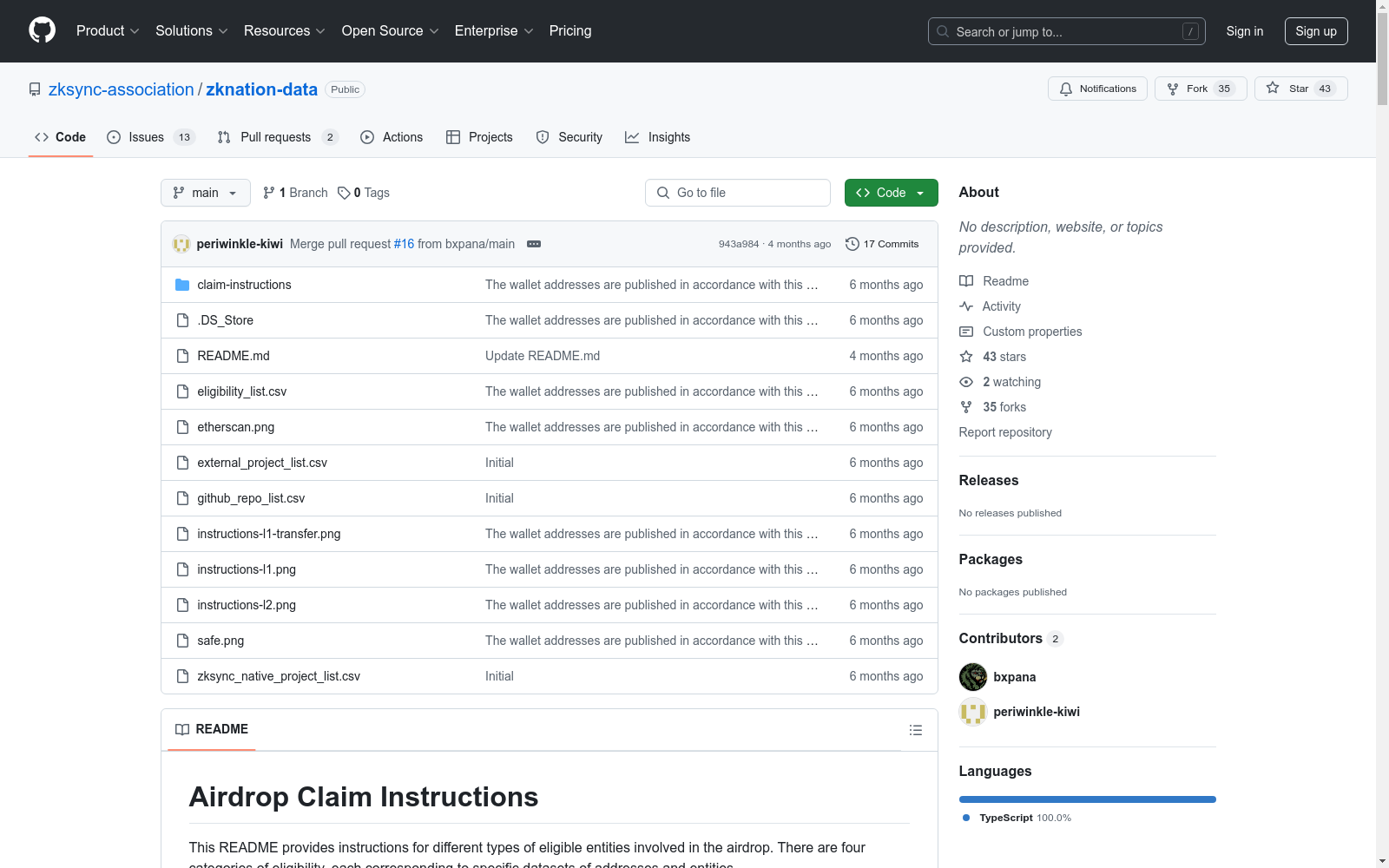The width and height of the screenshot is (1389, 868).
Task: Open the external_project_list.csv file
Action: [x=262, y=463]
